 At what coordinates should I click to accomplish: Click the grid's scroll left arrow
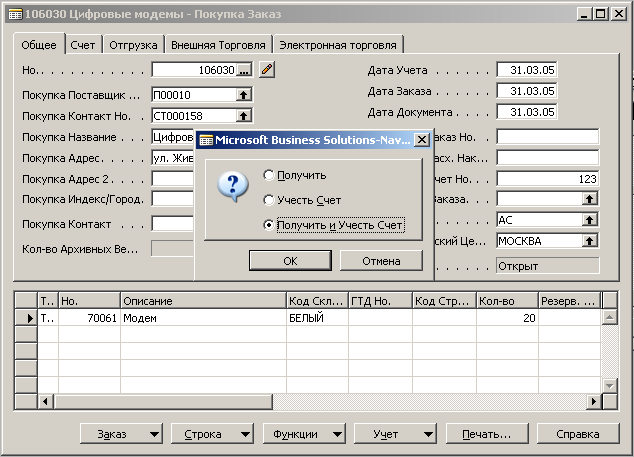(45, 402)
